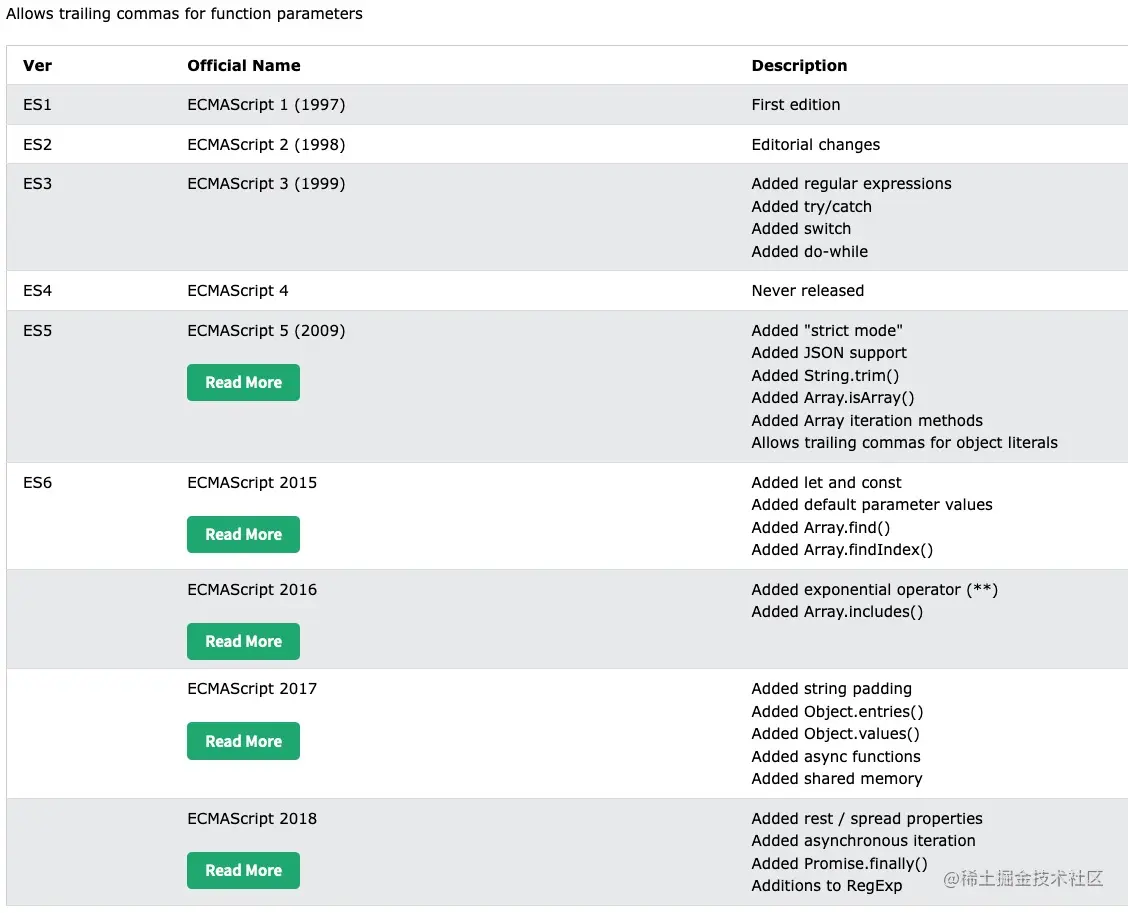
Task: Click 'ECMAScript 5 (2009)' name
Action: click(x=266, y=330)
